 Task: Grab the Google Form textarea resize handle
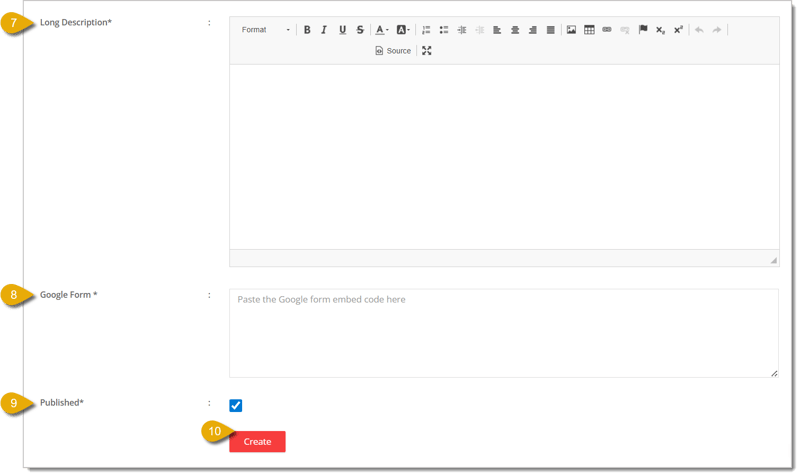click(774, 373)
